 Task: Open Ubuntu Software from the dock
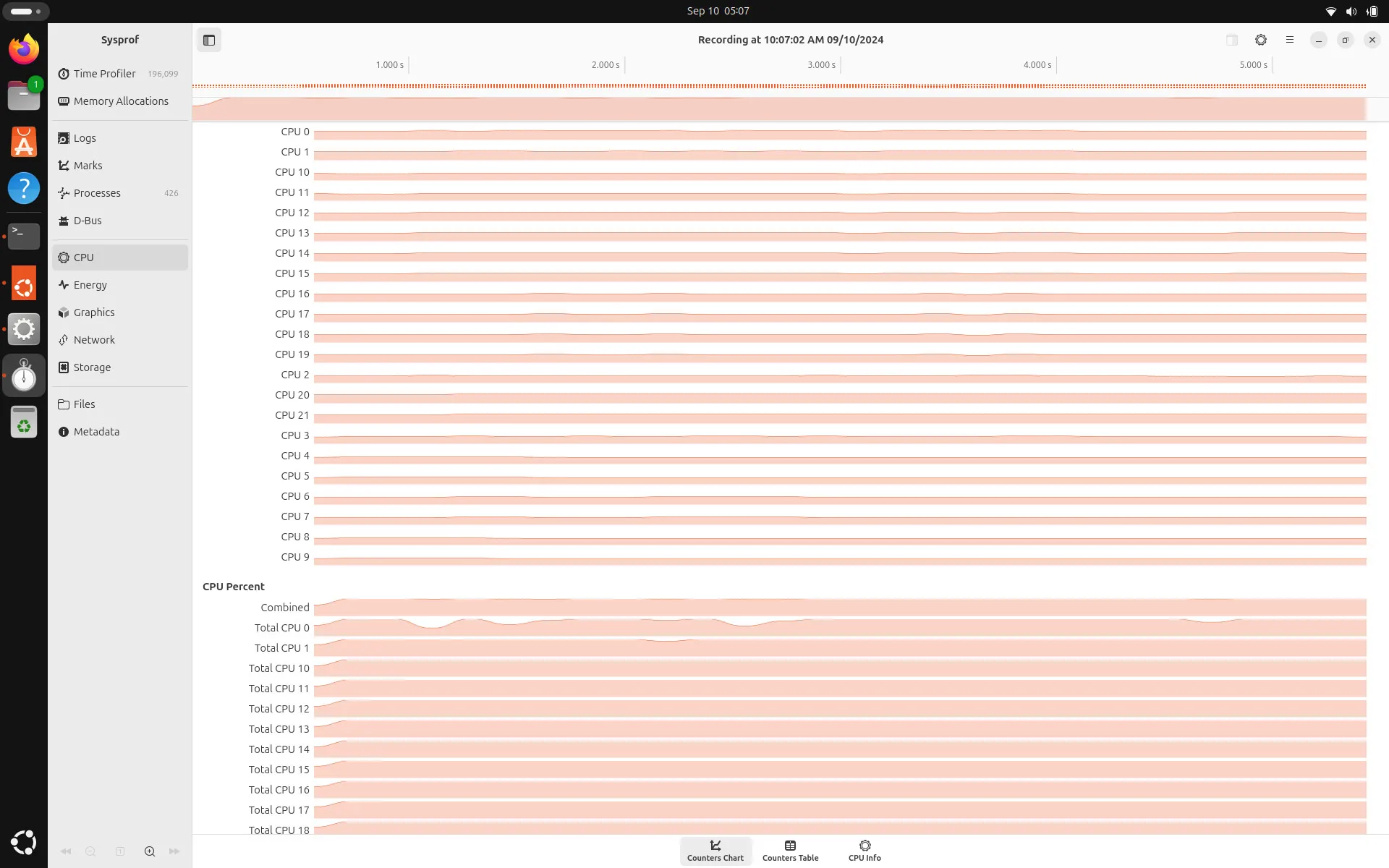[24, 142]
